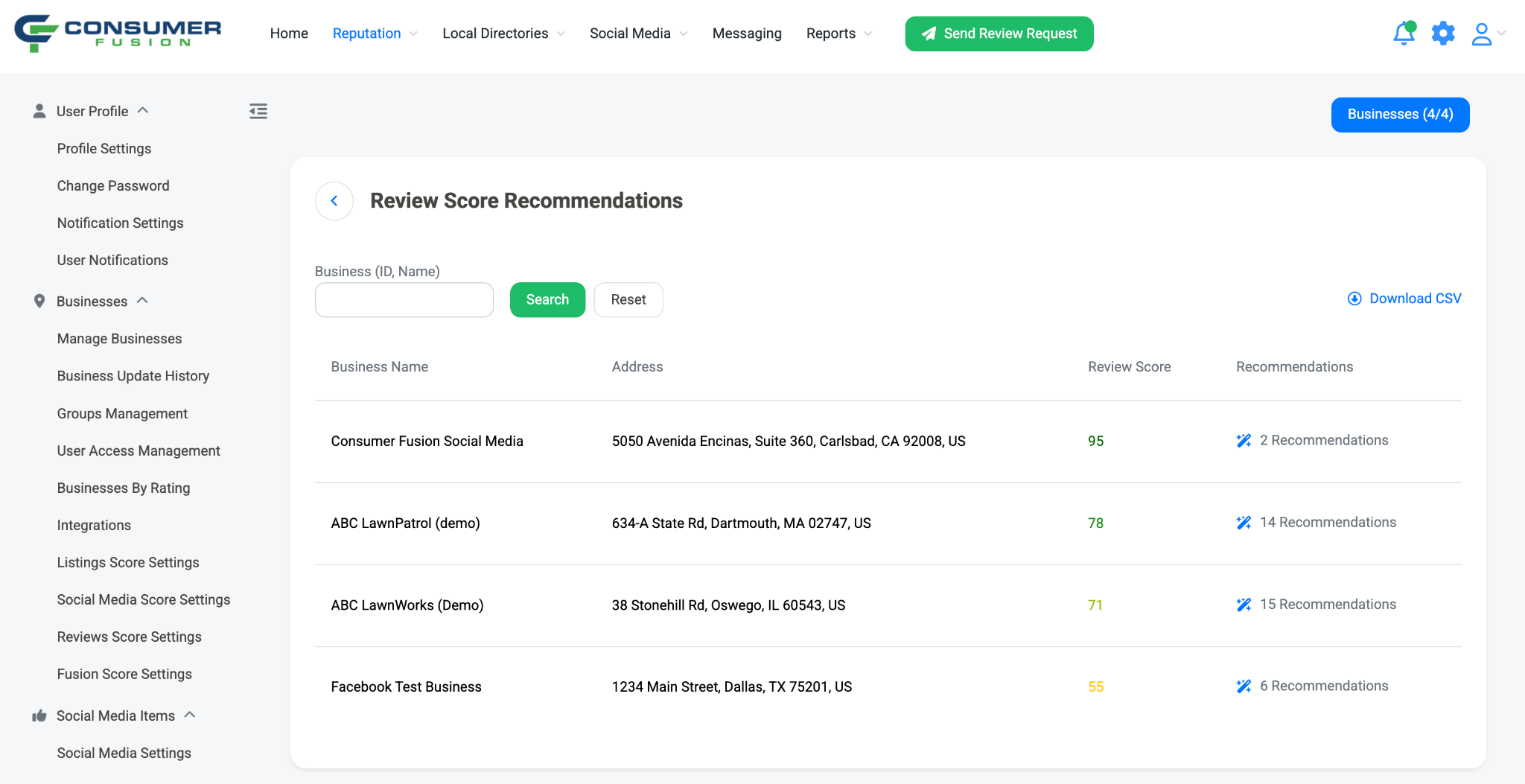This screenshot has width=1525, height=784.
Task: Open Fusion Score Settings
Action: click(x=124, y=674)
